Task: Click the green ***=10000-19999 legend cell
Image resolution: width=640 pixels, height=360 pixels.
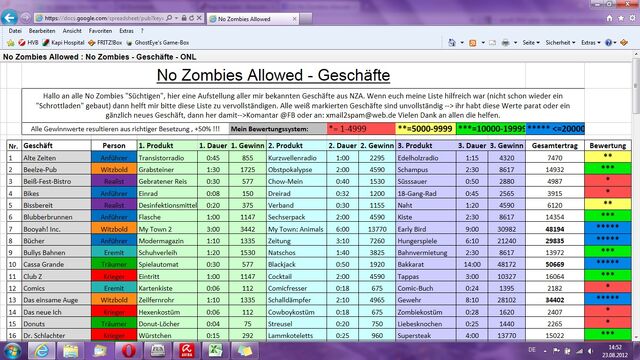Action: [x=491, y=129]
